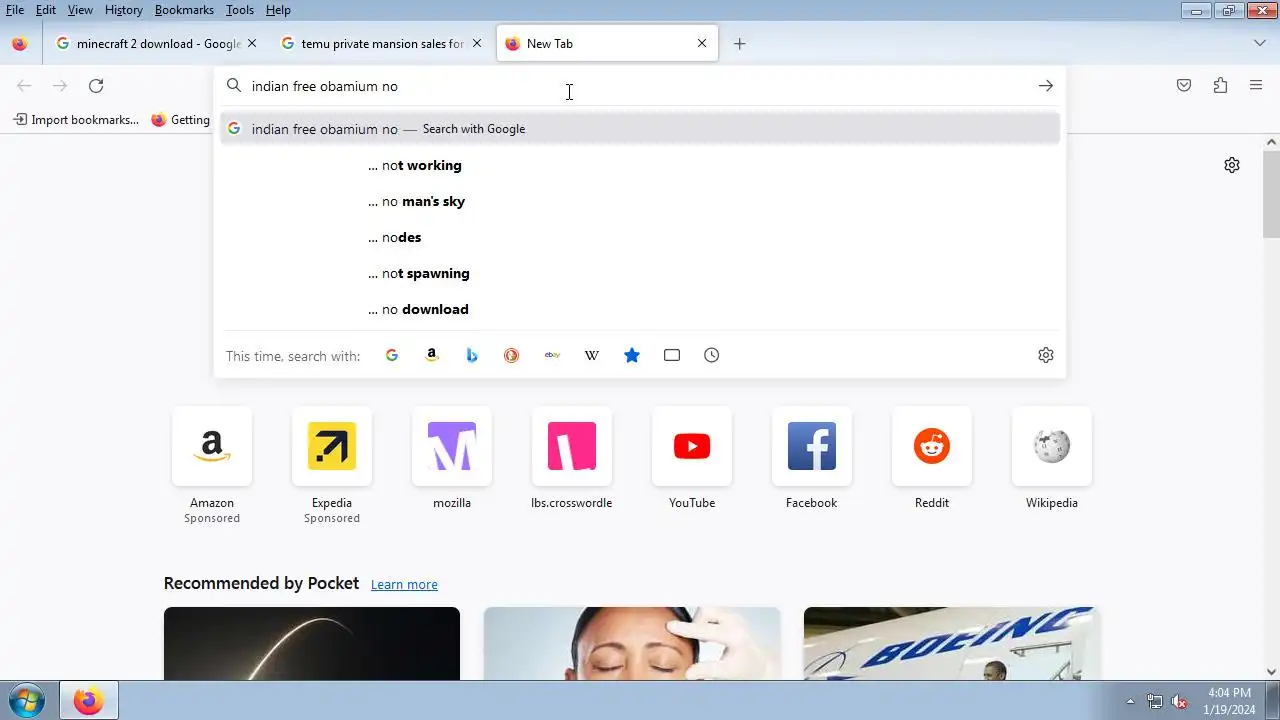
Task: Open the Windows Start button
Action: coord(26,701)
